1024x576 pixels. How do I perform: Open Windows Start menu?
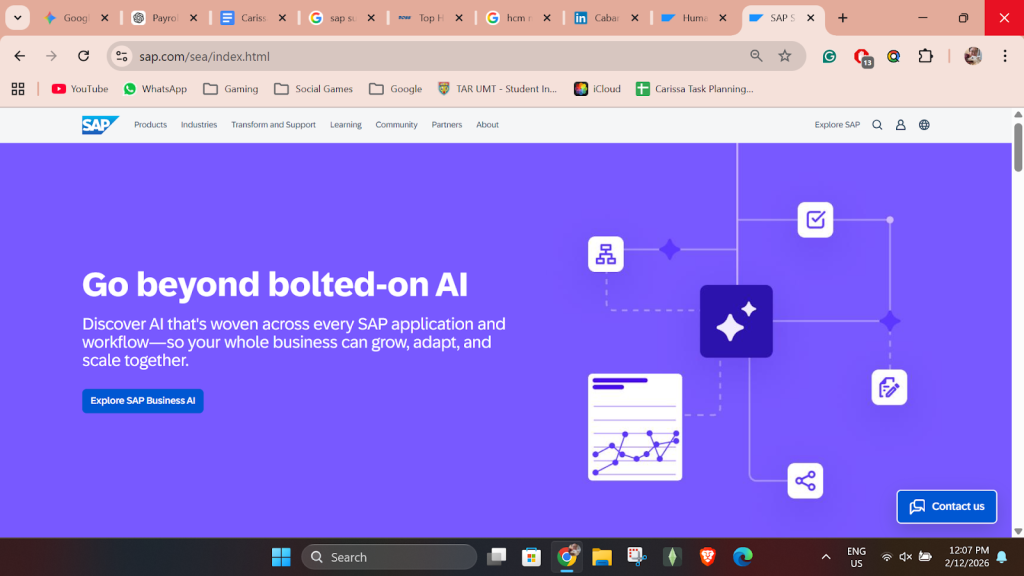click(281, 557)
